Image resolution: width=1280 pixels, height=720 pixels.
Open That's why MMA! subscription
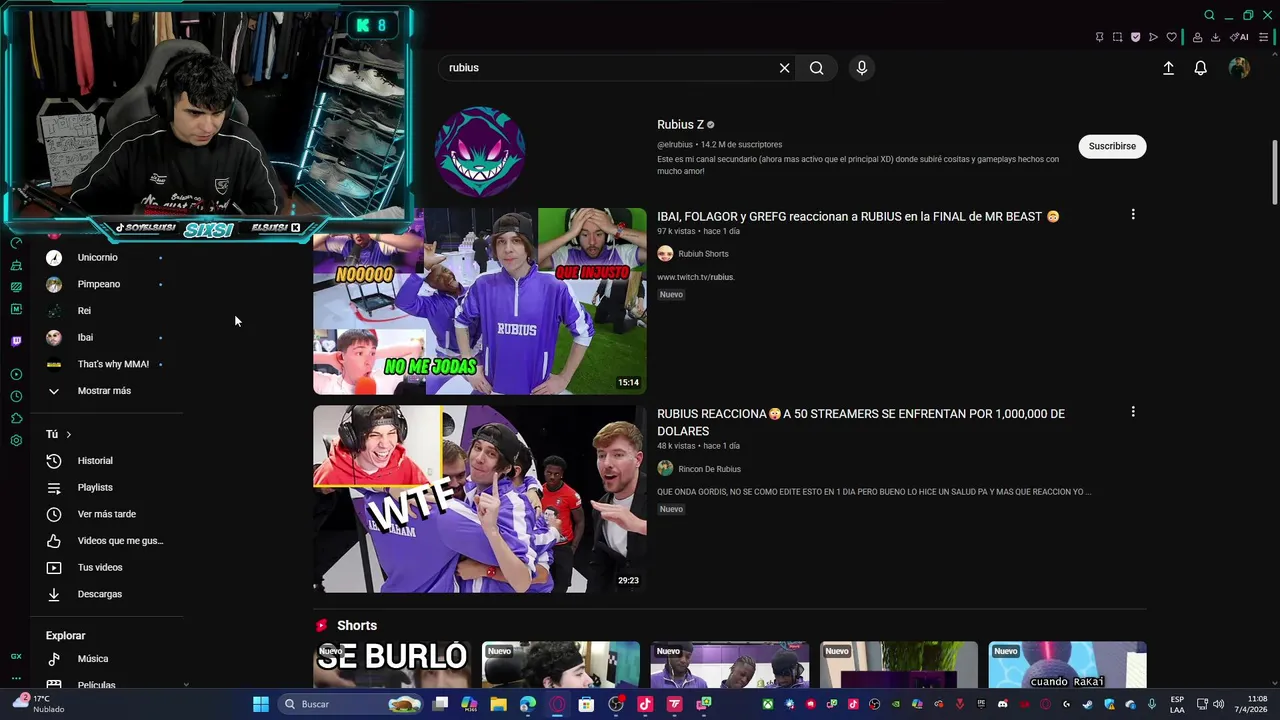point(106,364)
